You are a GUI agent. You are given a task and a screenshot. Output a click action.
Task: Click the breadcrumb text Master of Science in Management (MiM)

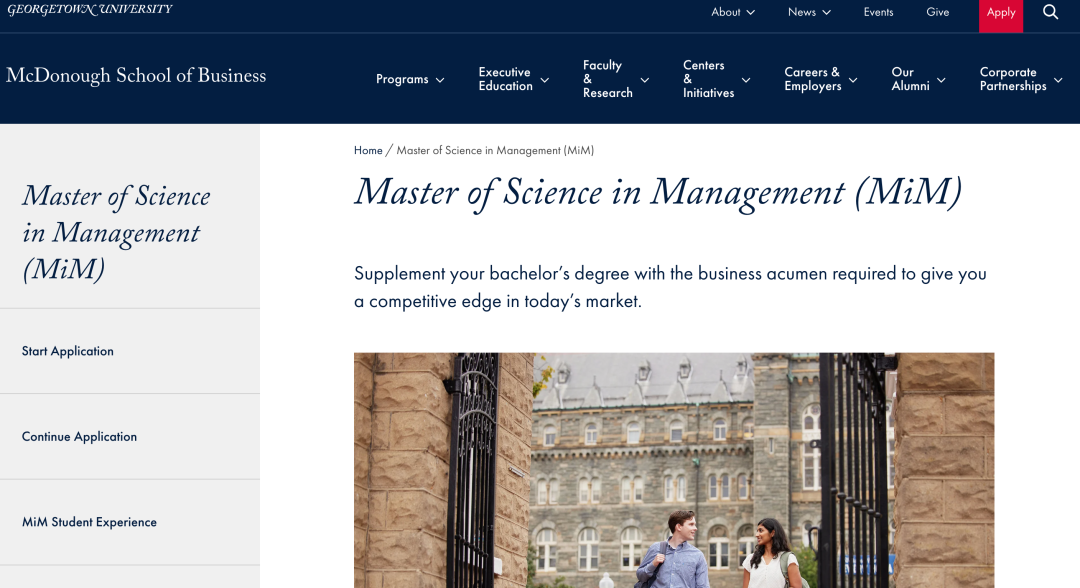pyautogui.click(x=495, y=150)
